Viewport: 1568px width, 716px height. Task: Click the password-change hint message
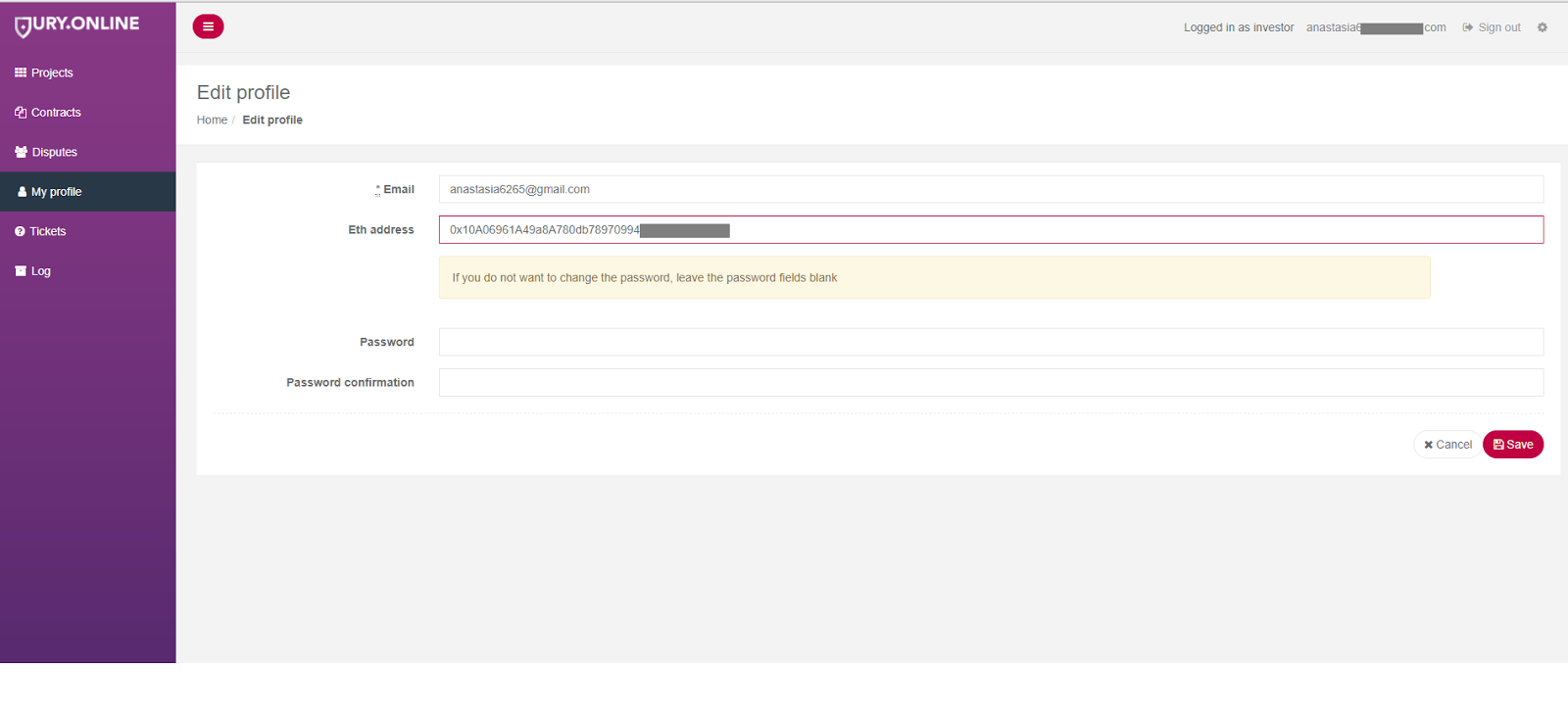935,278
